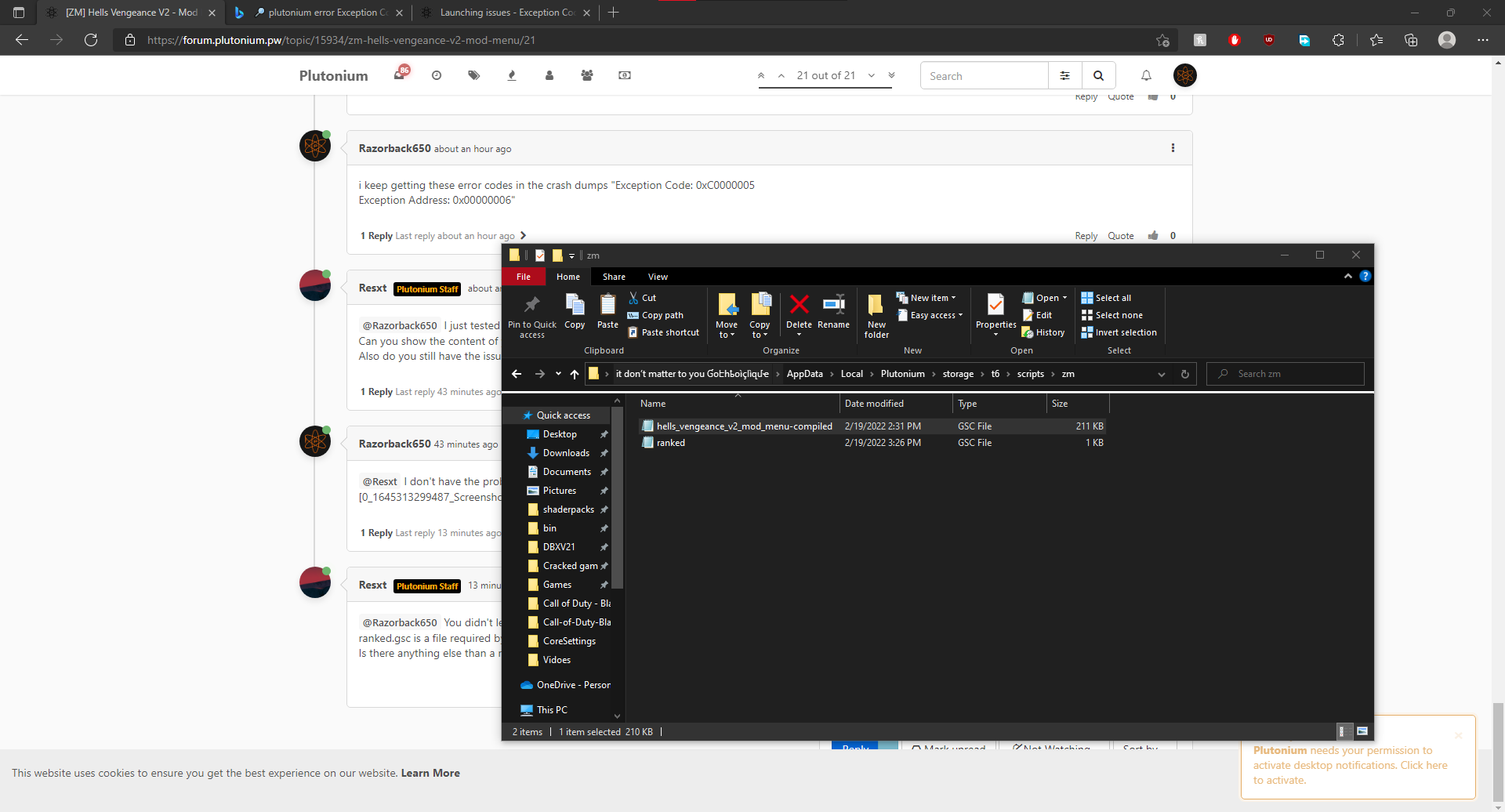
Task: Open Razorback650 post options menu
Action: click(x=1173, y=148)
